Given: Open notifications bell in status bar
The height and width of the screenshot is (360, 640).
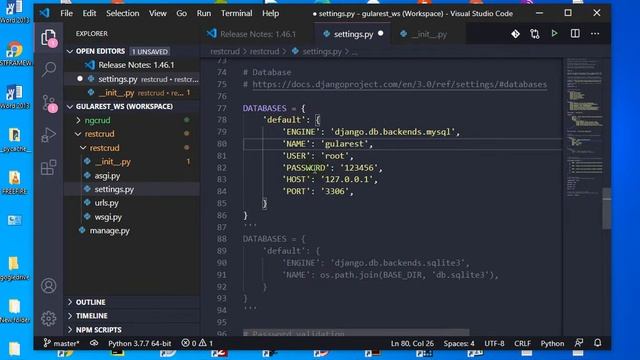Looking at the screenshot, I should tap(598, 343).
